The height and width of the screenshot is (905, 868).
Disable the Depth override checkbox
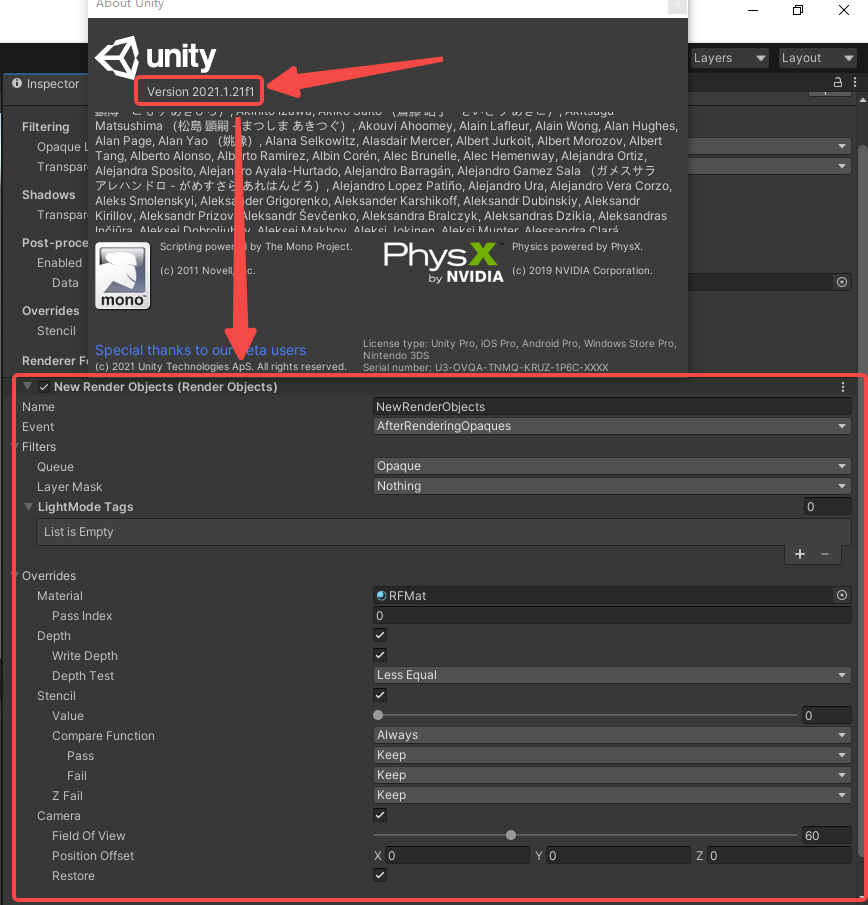pos(380,635)
